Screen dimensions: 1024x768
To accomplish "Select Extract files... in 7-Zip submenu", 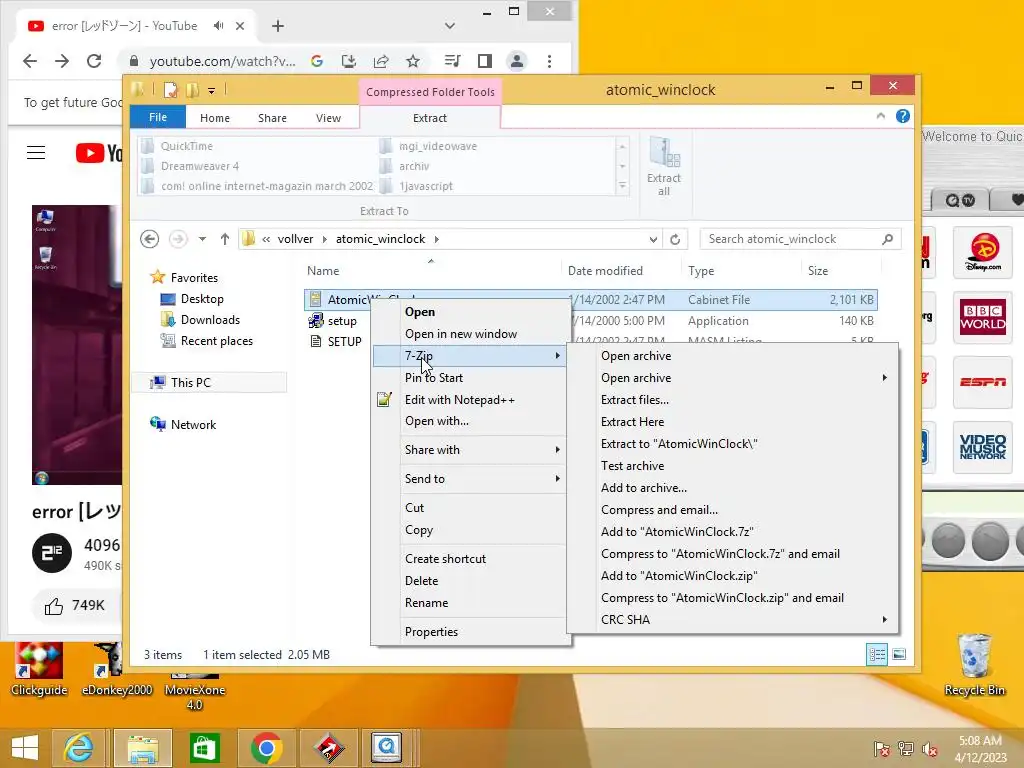I will [x=635, y=400].
